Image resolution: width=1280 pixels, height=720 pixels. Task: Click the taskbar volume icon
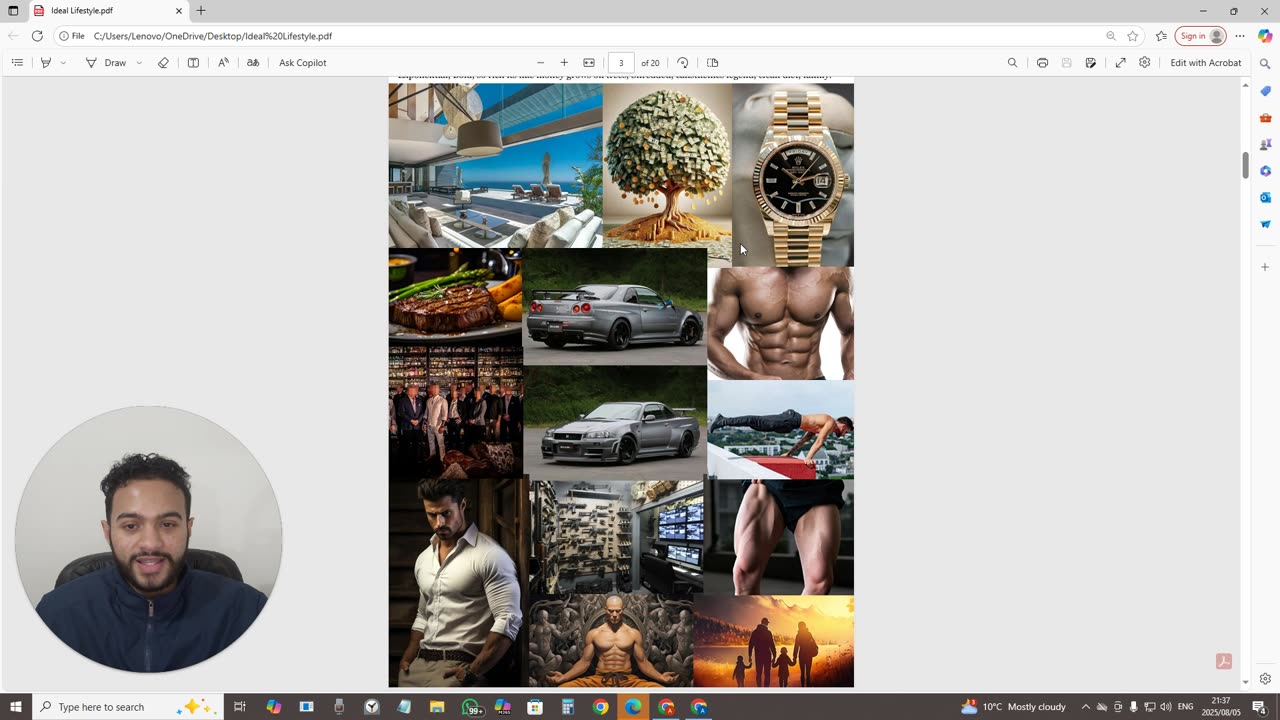[1166, 707]
